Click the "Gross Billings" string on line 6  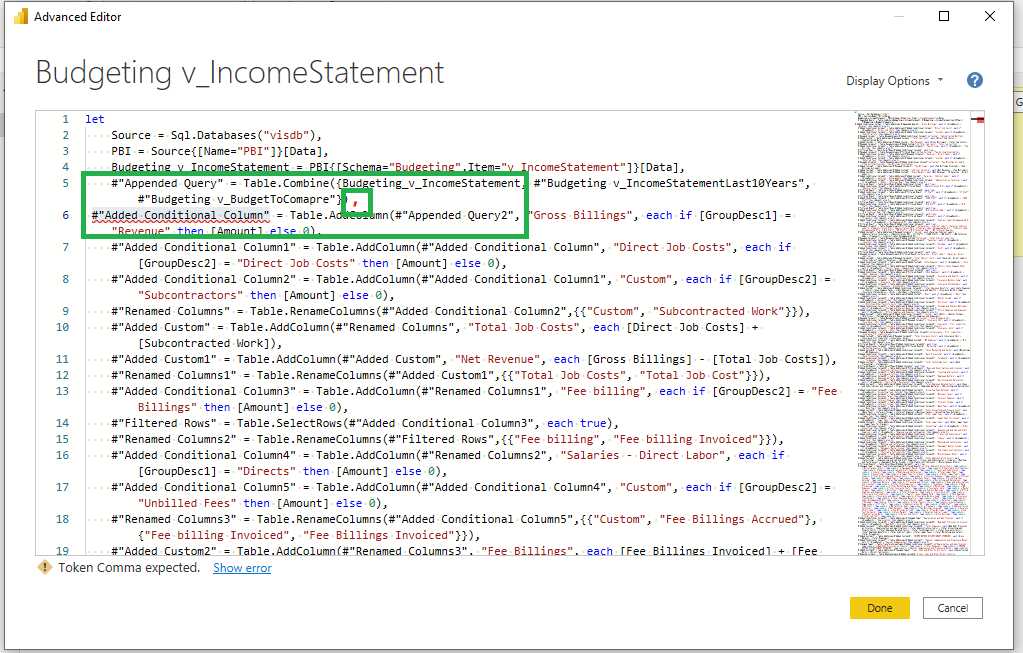pyautogui.click(x=580, y=215)
